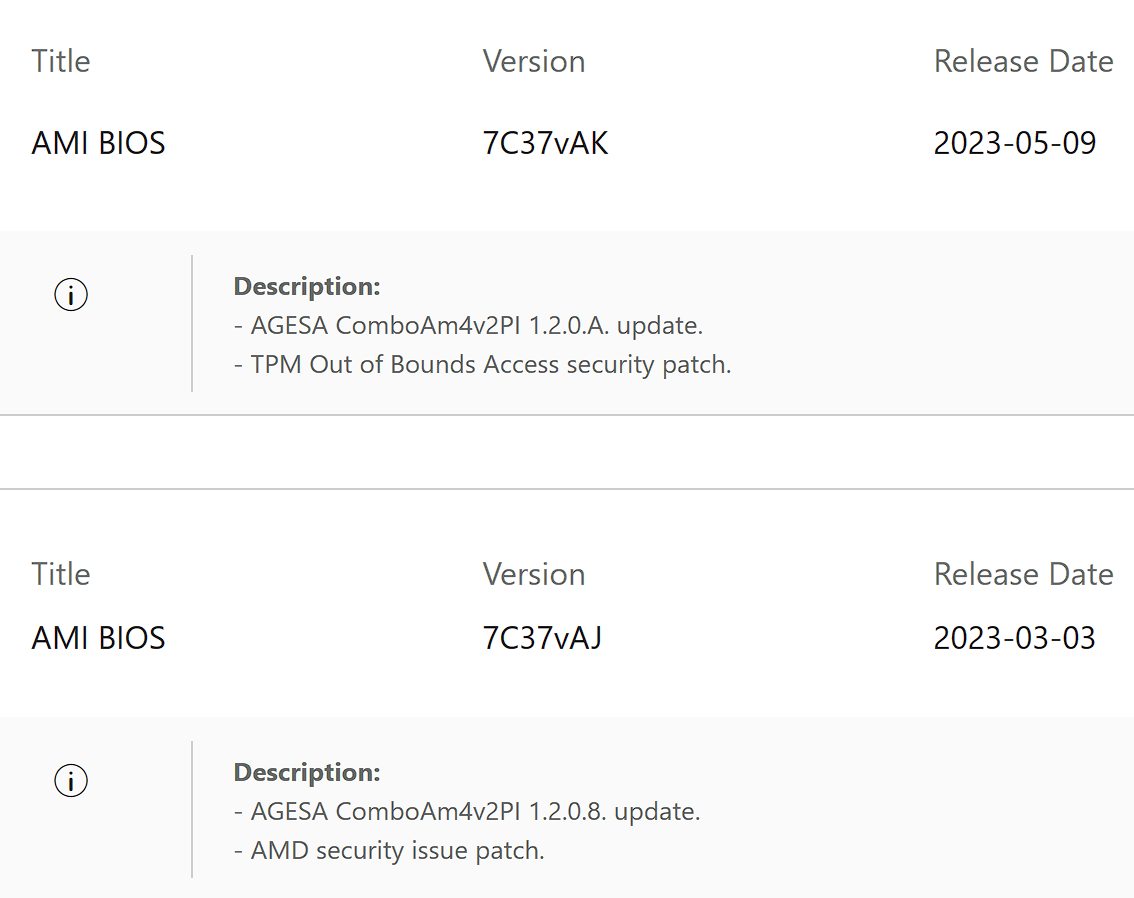Viewport: 1134px width, 898px height.
Task: Click the Description label for 1.2.0.A update
Action: tap(307, 287)
